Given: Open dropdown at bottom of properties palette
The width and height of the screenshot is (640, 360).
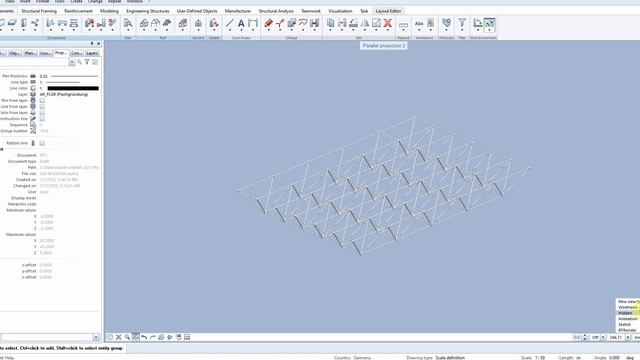Looking at the screenshot, I should [x=96, y=338].
